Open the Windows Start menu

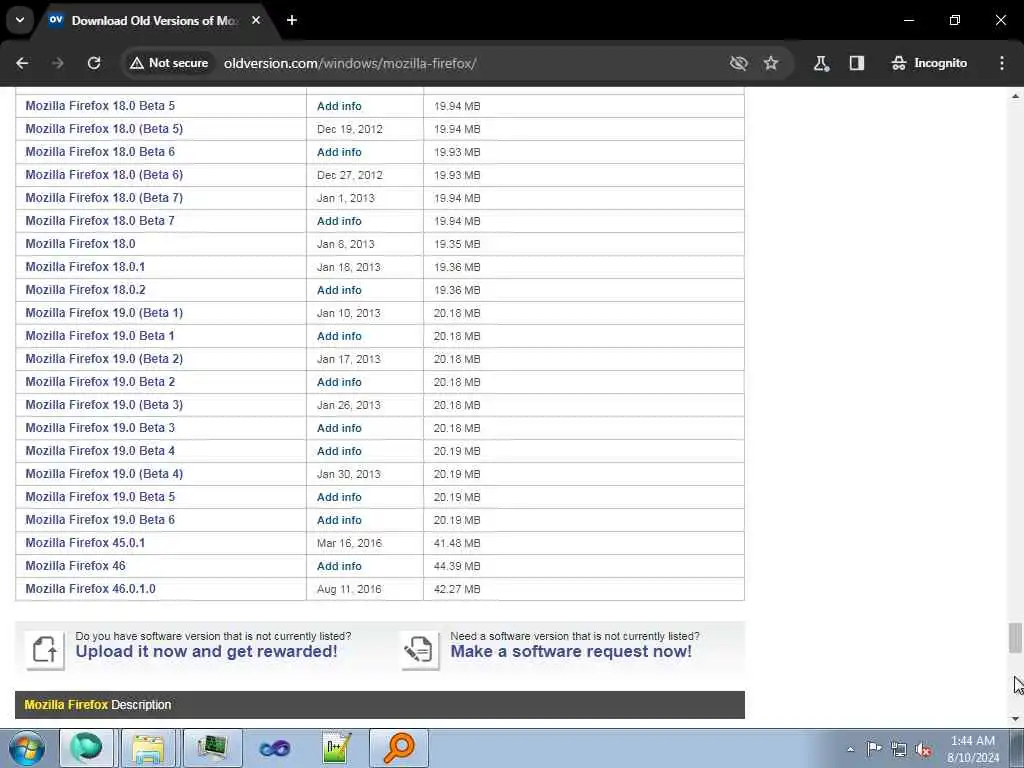coord(27,748)
